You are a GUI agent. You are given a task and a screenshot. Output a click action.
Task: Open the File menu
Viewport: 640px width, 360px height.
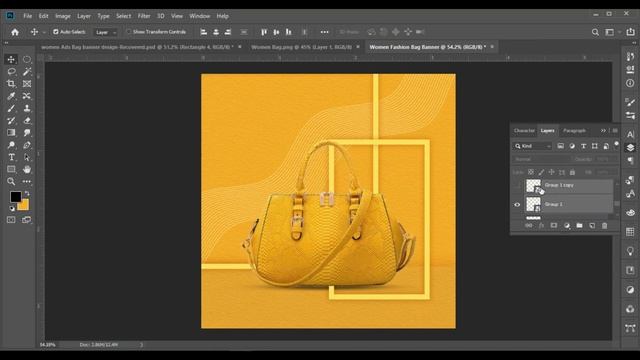27,16
